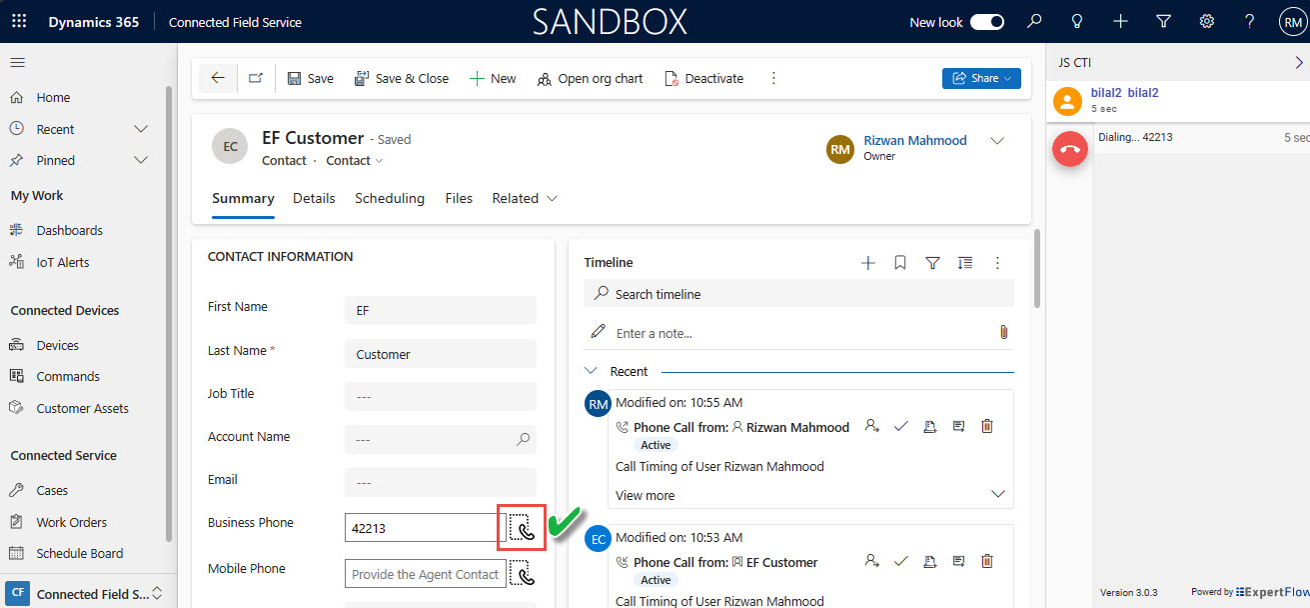Click the dial icon next to Business Phone
1310x608 pixels.
click(x=521, y=527)
